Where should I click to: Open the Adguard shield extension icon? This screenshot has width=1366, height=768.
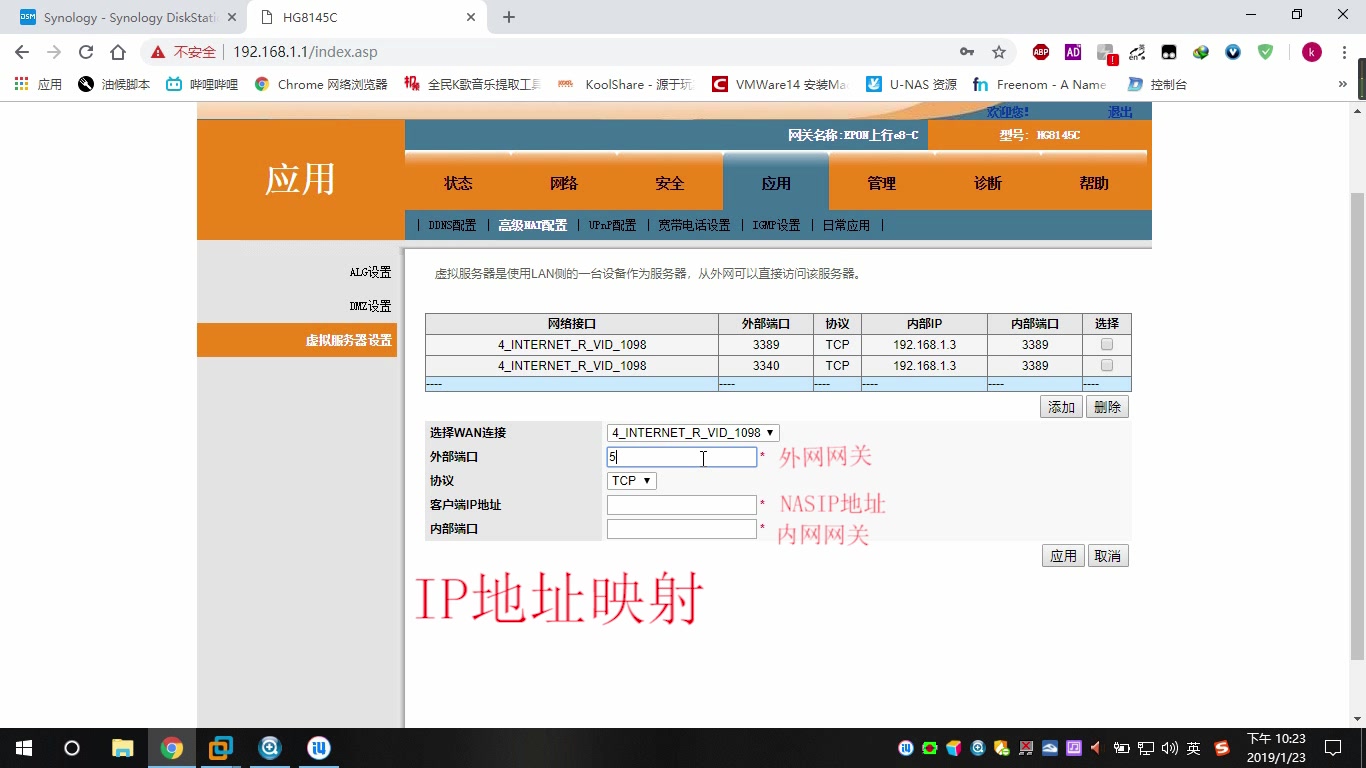point(1263,51)
